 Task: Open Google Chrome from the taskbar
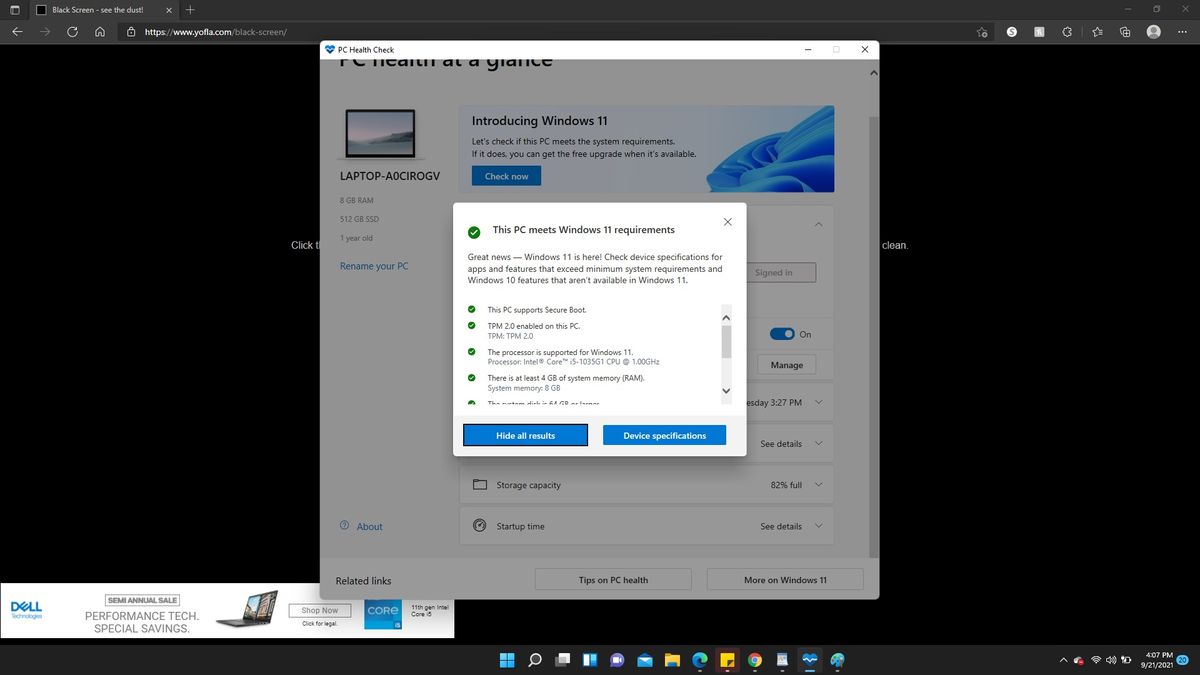point(754,659)
